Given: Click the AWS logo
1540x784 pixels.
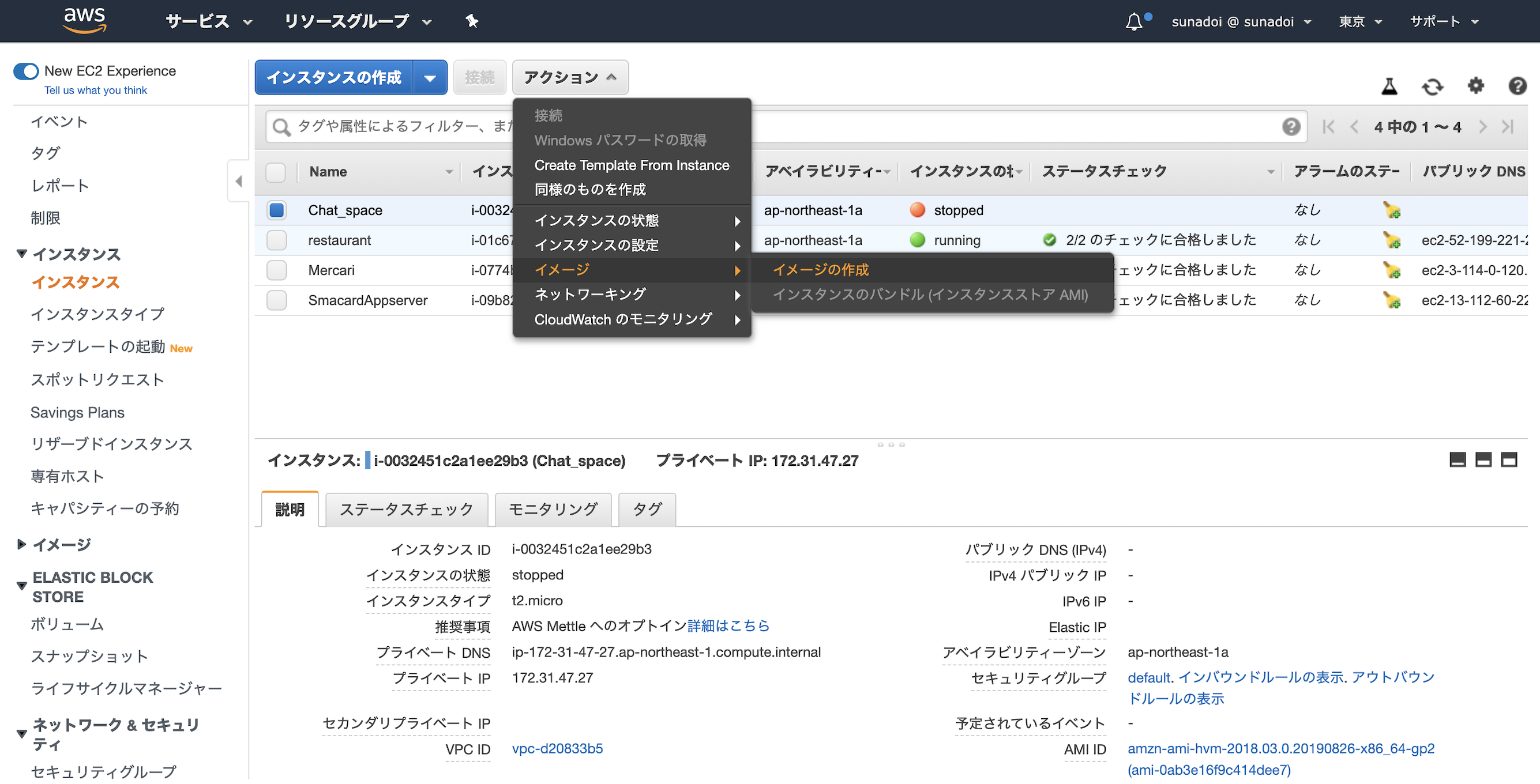Looking at the screenshot, I should pos(84,20).
